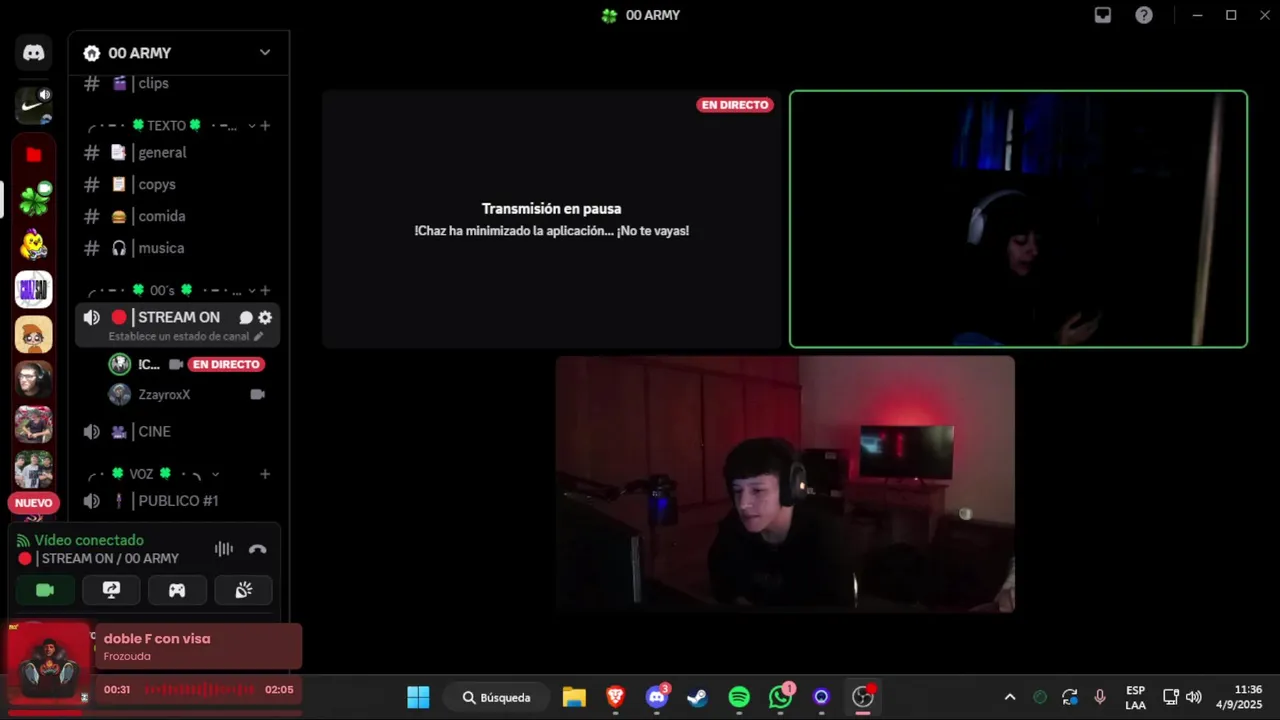Click the microphone icon in system tray
This screenshot has width=1280, height=720.
click(1100, 697)
